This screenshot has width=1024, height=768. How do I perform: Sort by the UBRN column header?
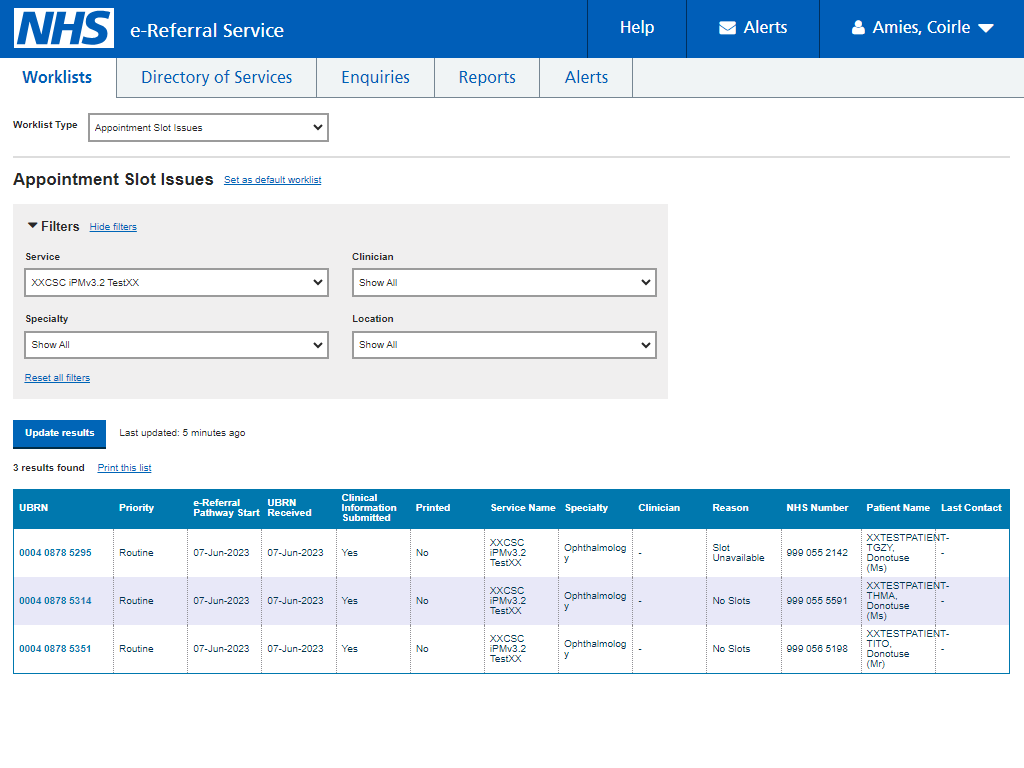[x=33, y=508]
